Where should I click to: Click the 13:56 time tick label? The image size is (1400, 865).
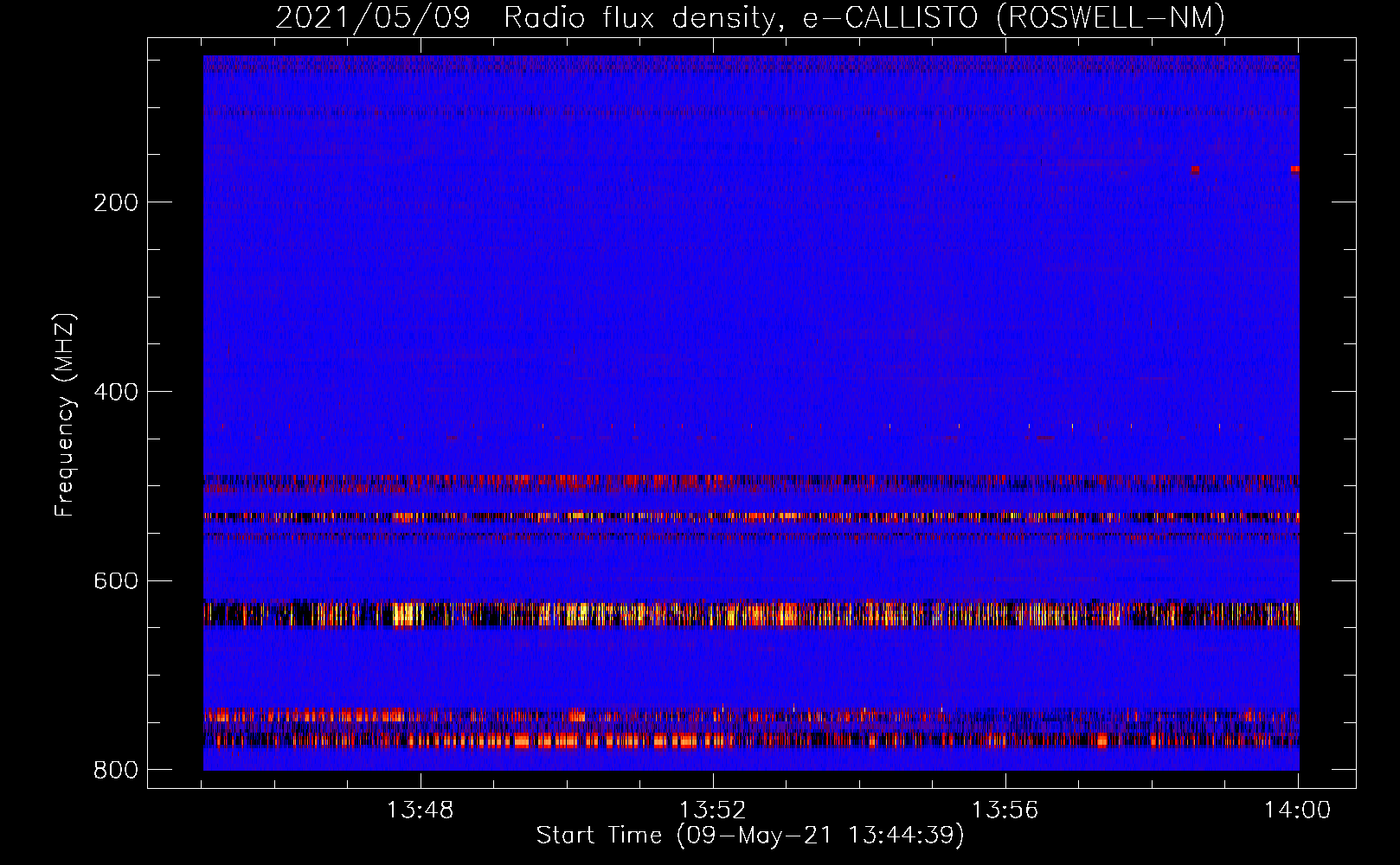pyautogui.click(x=1005, y=811)
